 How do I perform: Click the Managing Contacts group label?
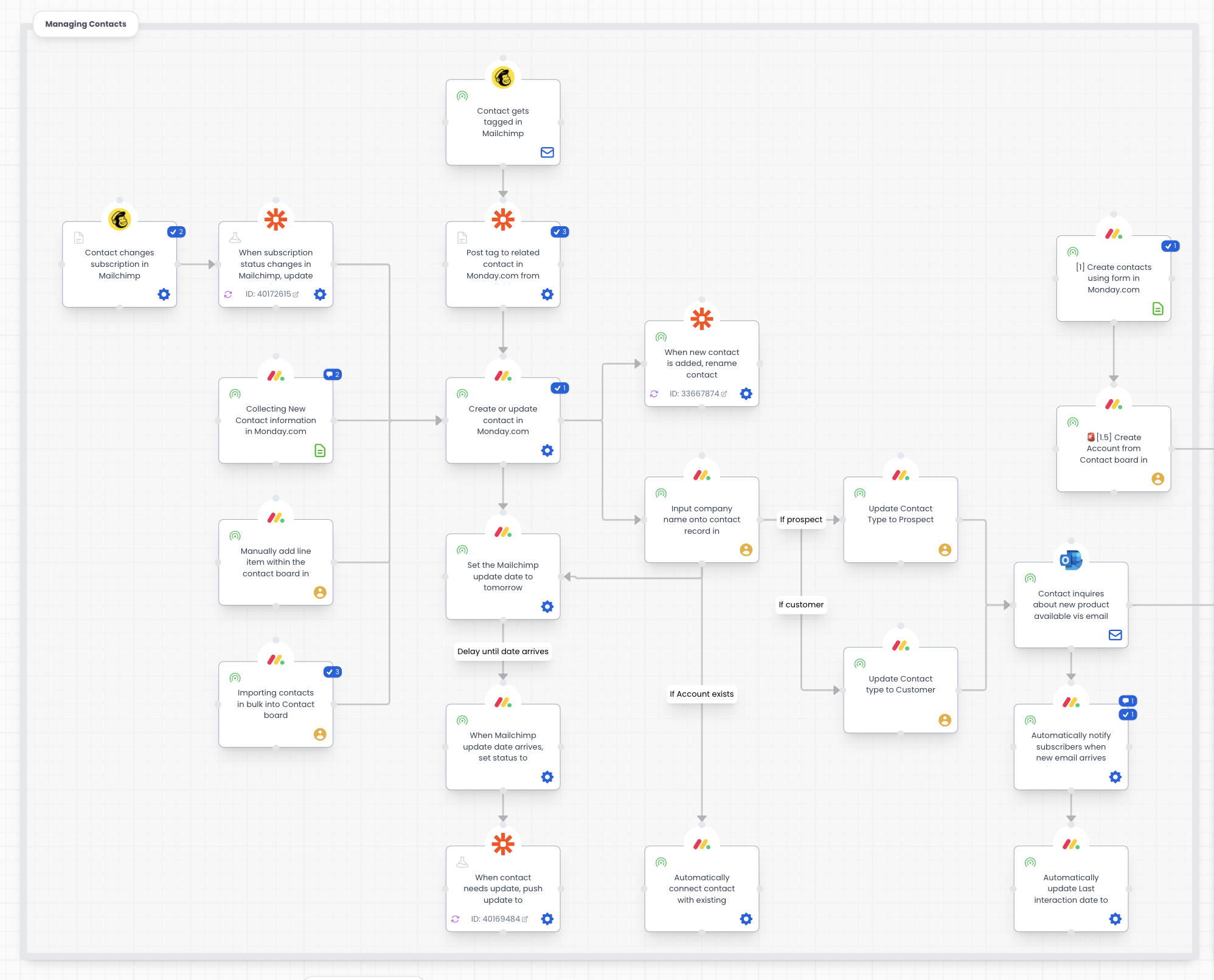[x=86, y=24]
